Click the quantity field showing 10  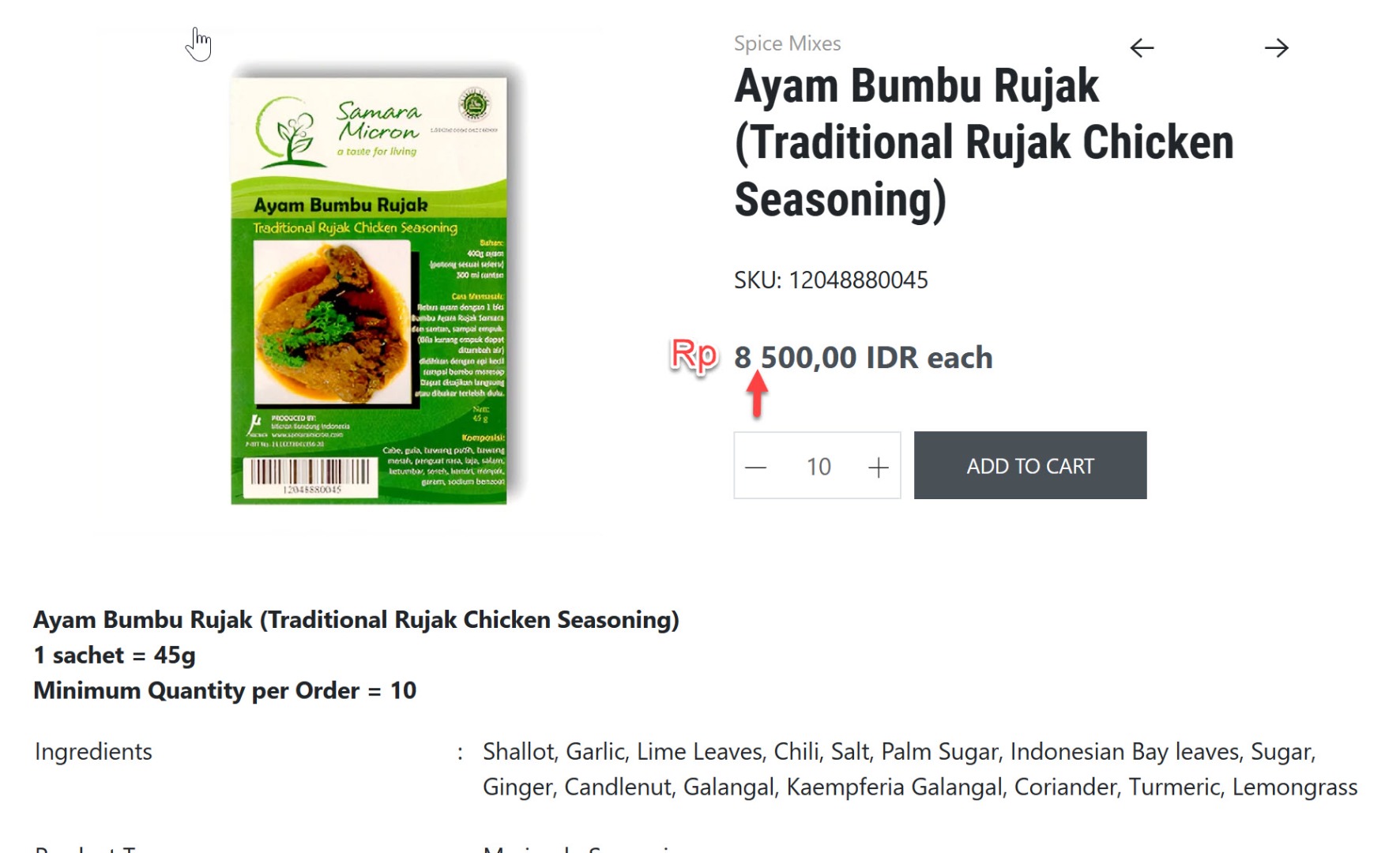pyautogui.click(x=819, y=467)
